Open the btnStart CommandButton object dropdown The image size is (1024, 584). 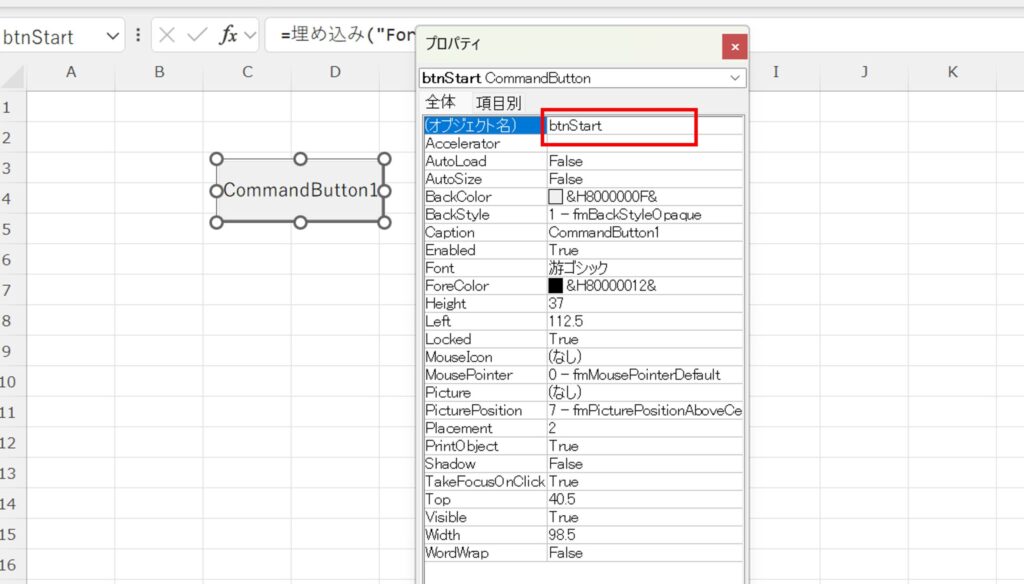pos(735,78)
